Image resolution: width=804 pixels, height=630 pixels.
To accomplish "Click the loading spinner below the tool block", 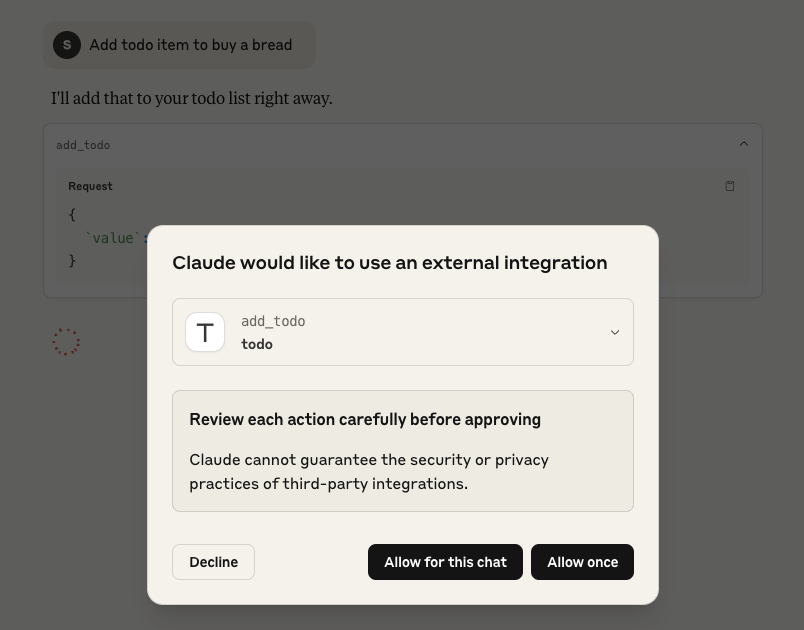I will pos(66,342).
